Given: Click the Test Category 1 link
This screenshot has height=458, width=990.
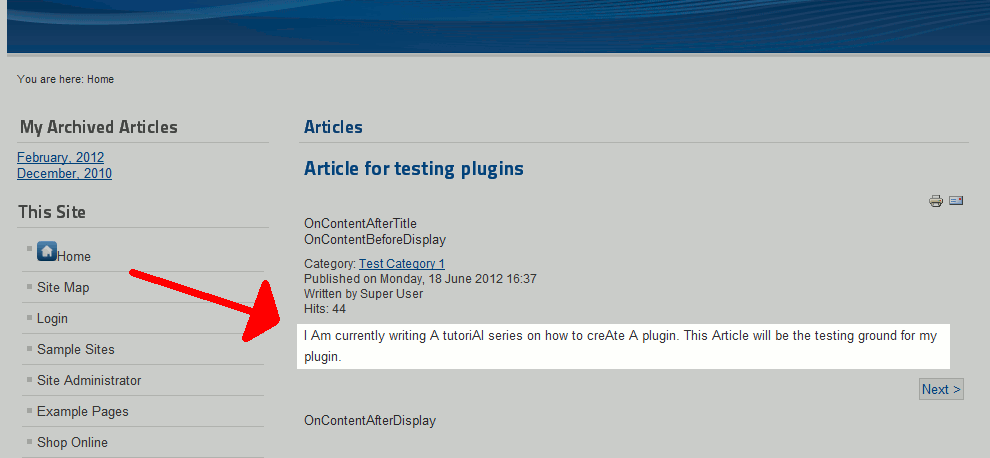Looking at the screenshot, I should click(x=402, y=264).
